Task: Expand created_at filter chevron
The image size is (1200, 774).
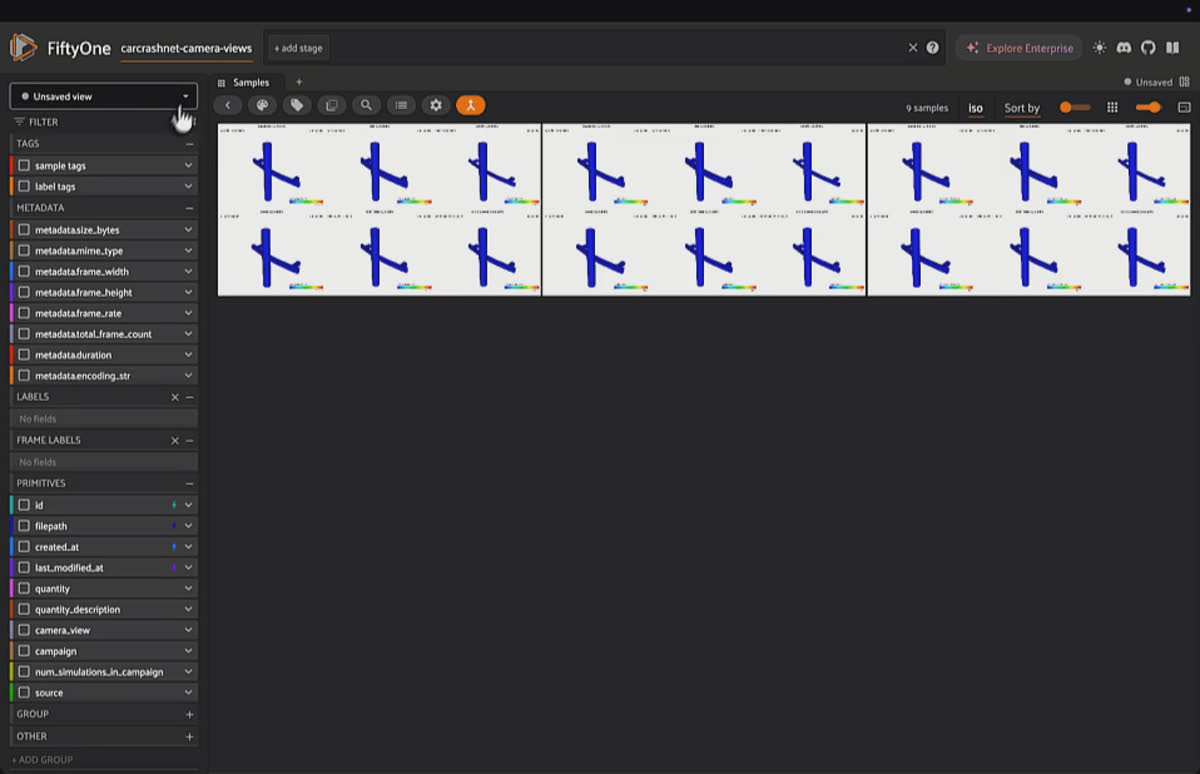Action: coord(188,547)
